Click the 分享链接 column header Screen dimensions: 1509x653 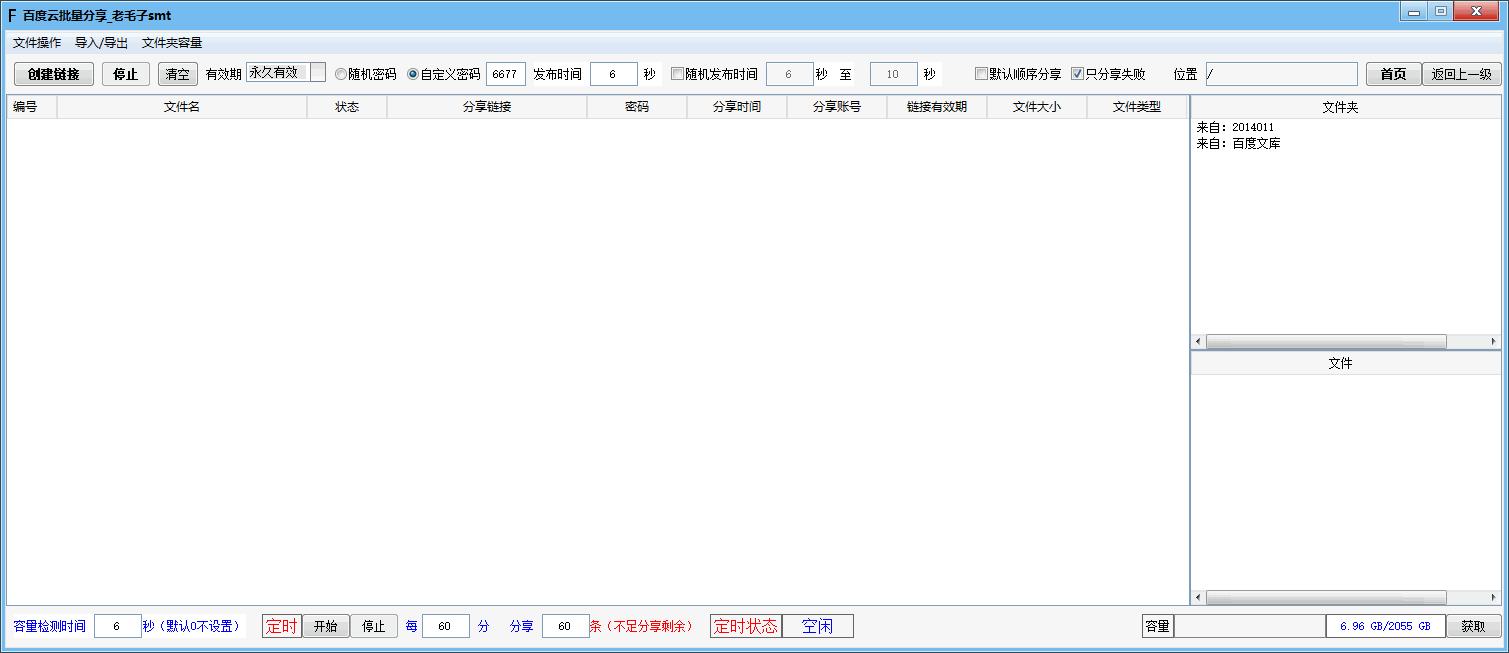point(487,107)
